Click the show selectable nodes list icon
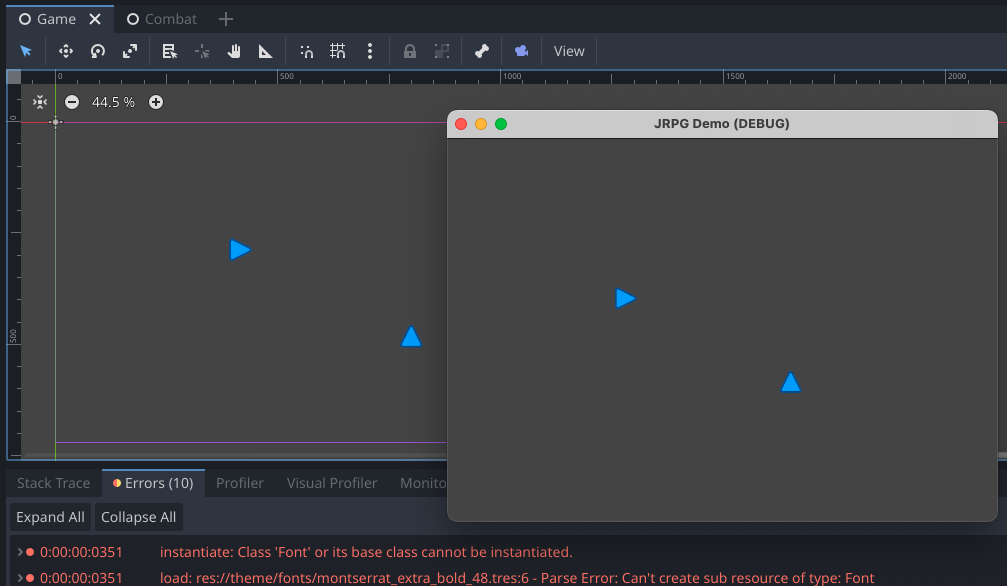This screenshot has height=586, width=1007. tap(169, 50)
